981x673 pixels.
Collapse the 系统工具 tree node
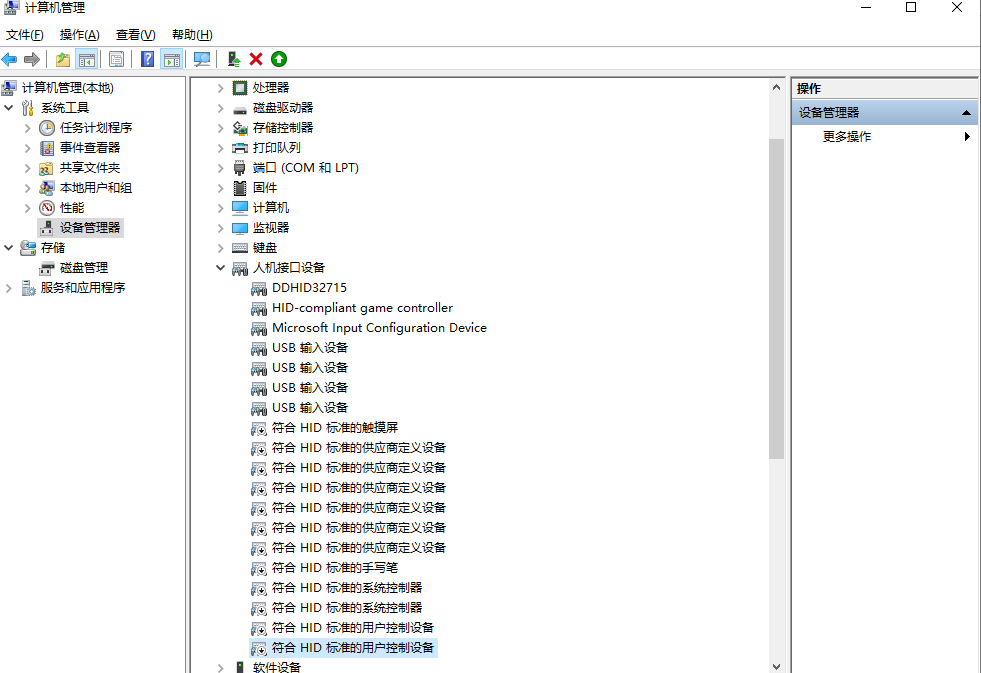coord(9,108)
